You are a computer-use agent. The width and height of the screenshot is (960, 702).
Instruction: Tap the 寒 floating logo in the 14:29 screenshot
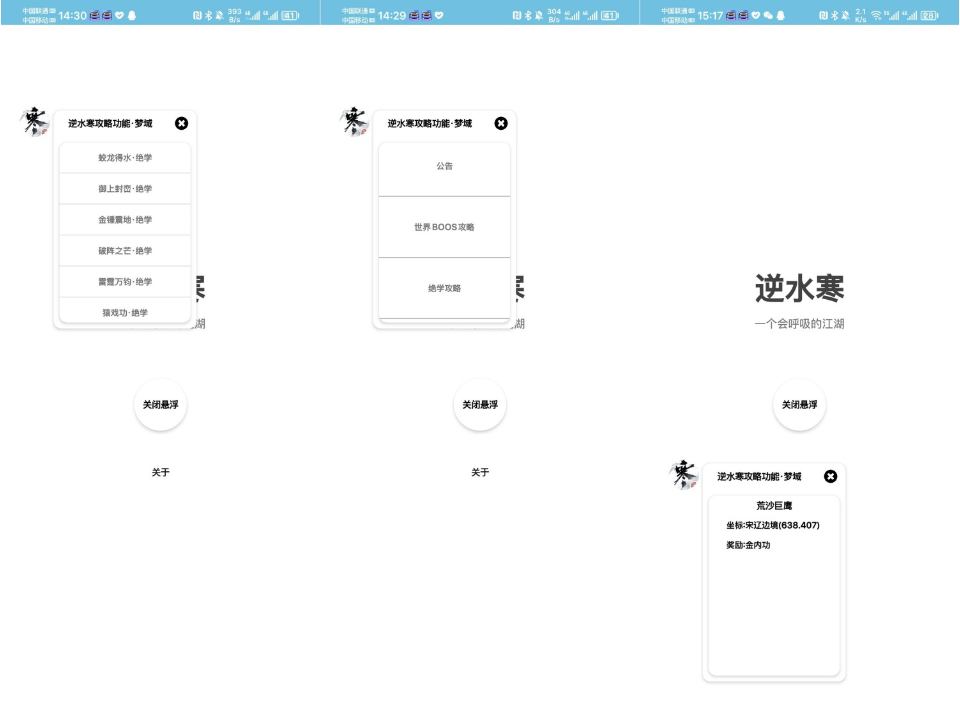[354, 121]
